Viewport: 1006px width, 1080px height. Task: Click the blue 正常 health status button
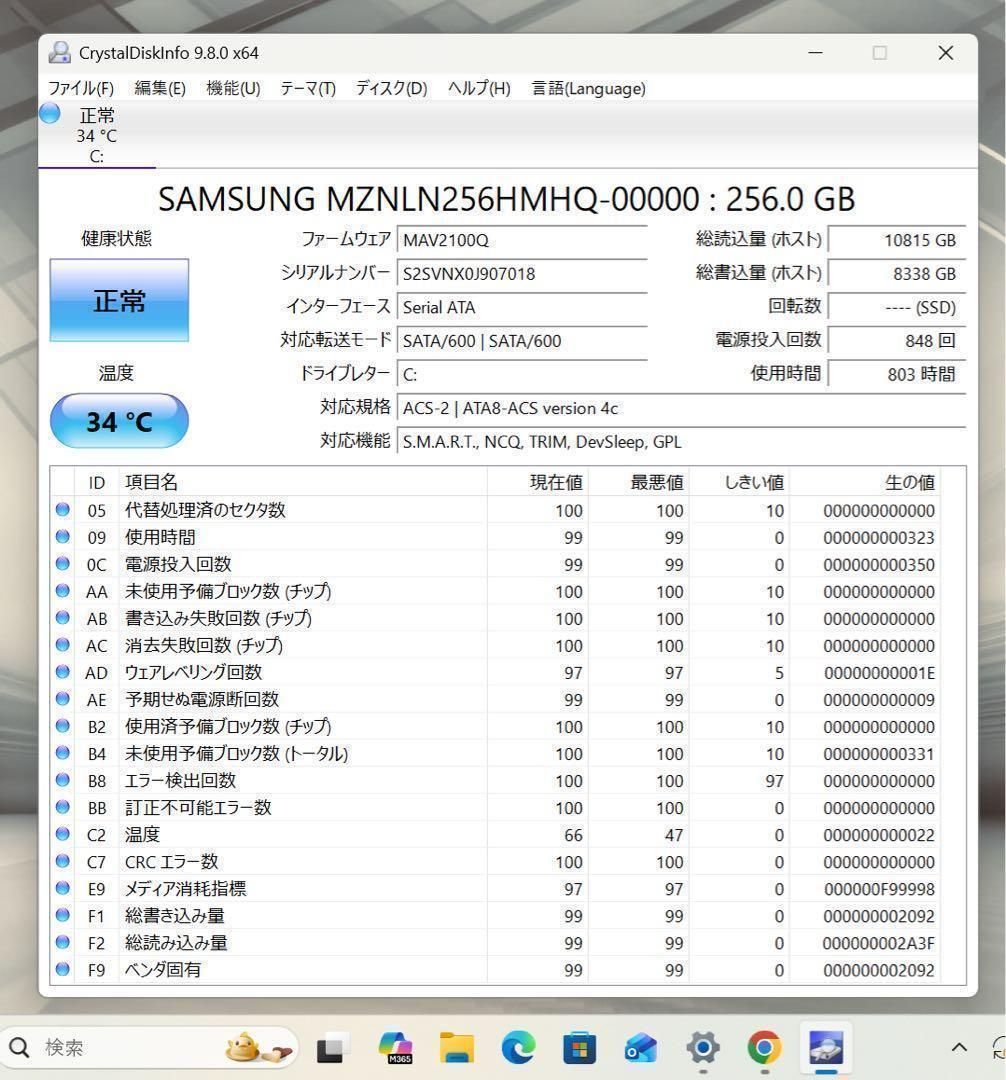[119, 300]
